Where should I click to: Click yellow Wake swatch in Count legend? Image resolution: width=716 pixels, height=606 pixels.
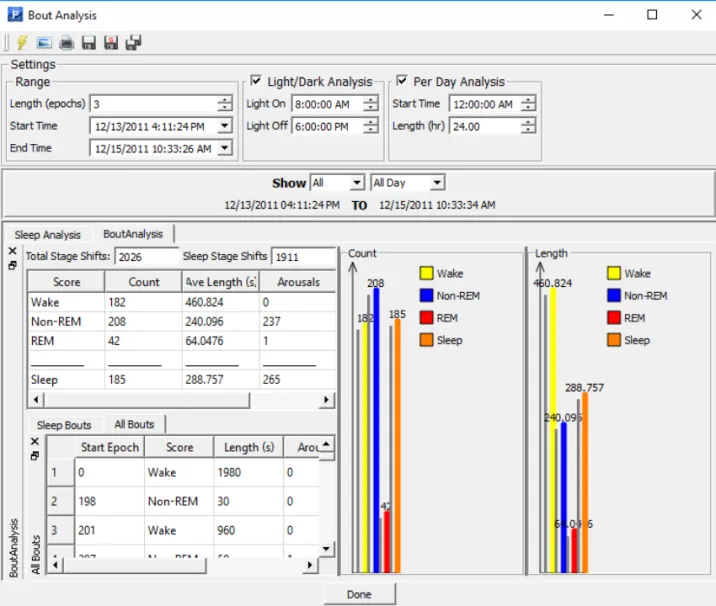[x=426, y=273]
